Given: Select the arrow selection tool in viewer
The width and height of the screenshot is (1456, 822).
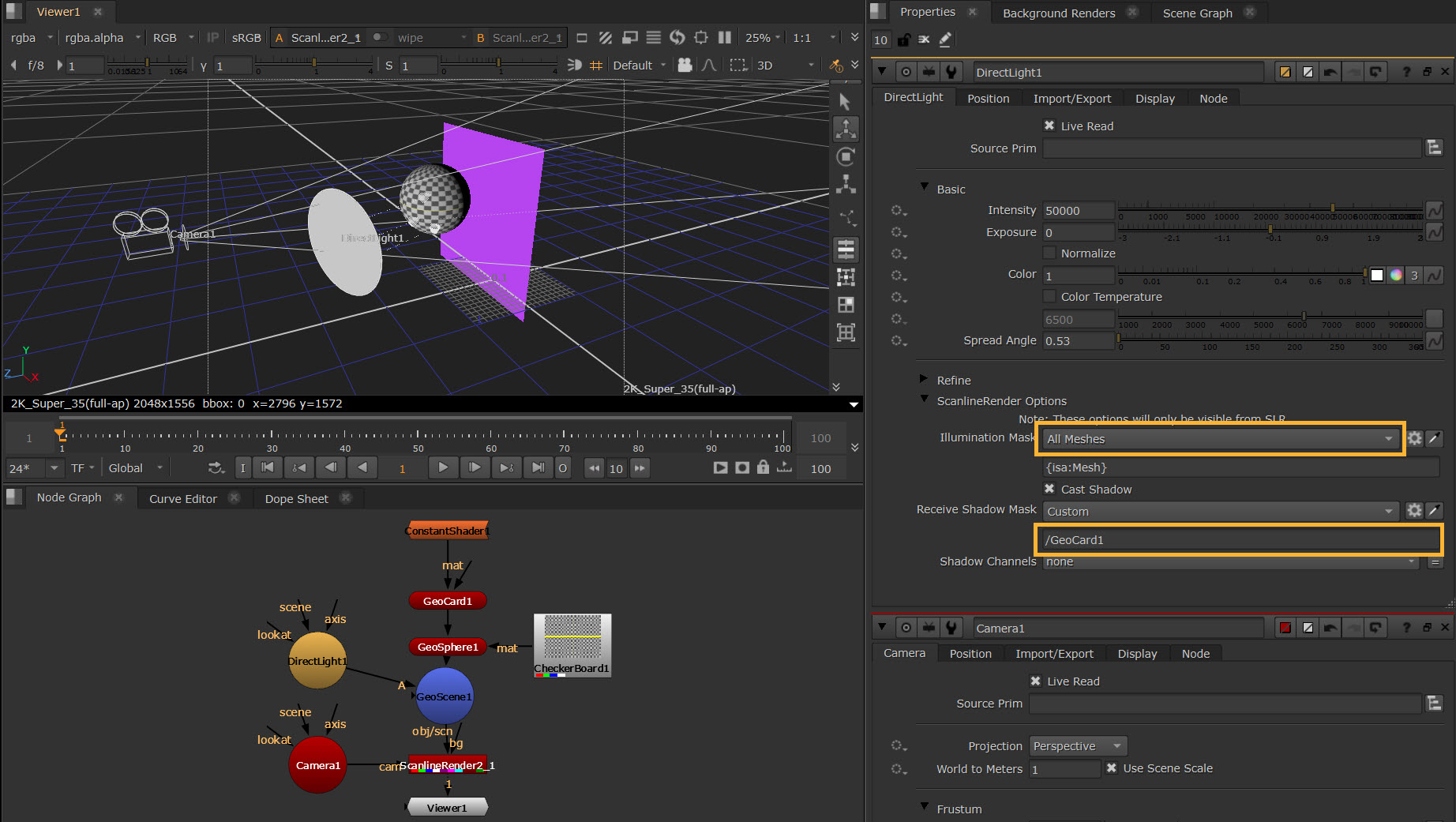Looking at the screenshot, I should tap(845, 102).
